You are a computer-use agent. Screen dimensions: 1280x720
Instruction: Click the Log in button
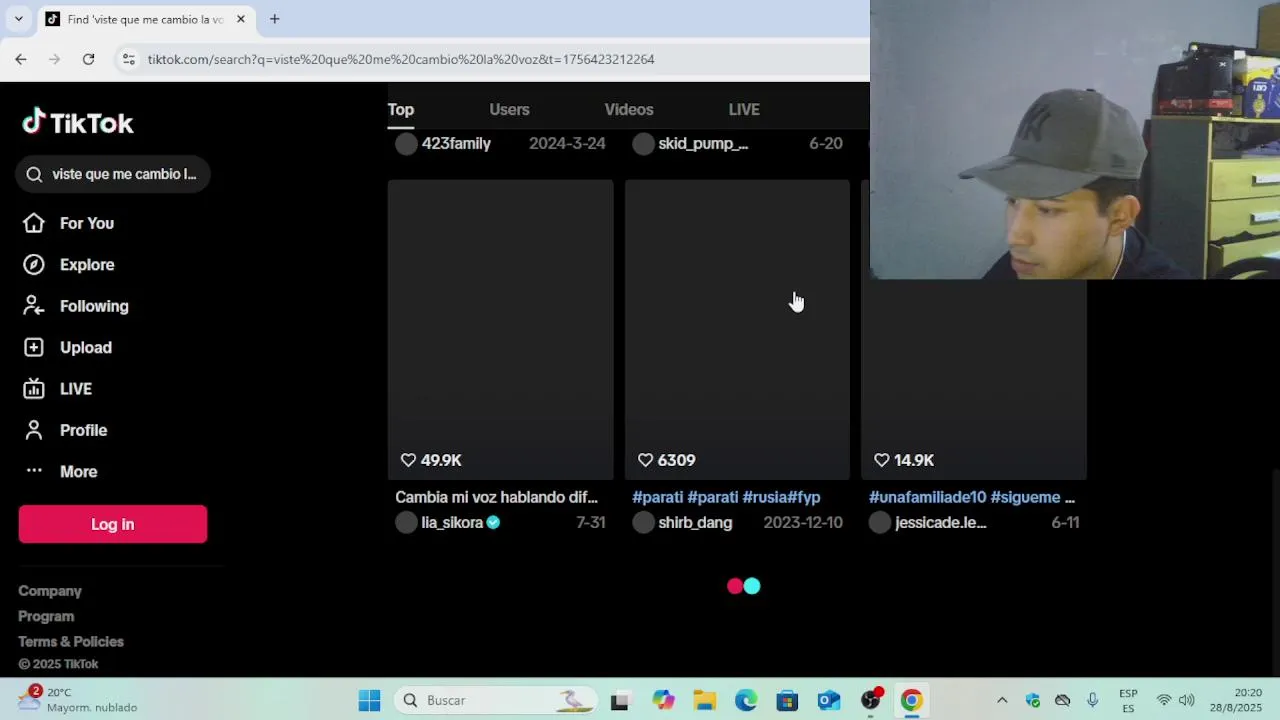point(112,524)
